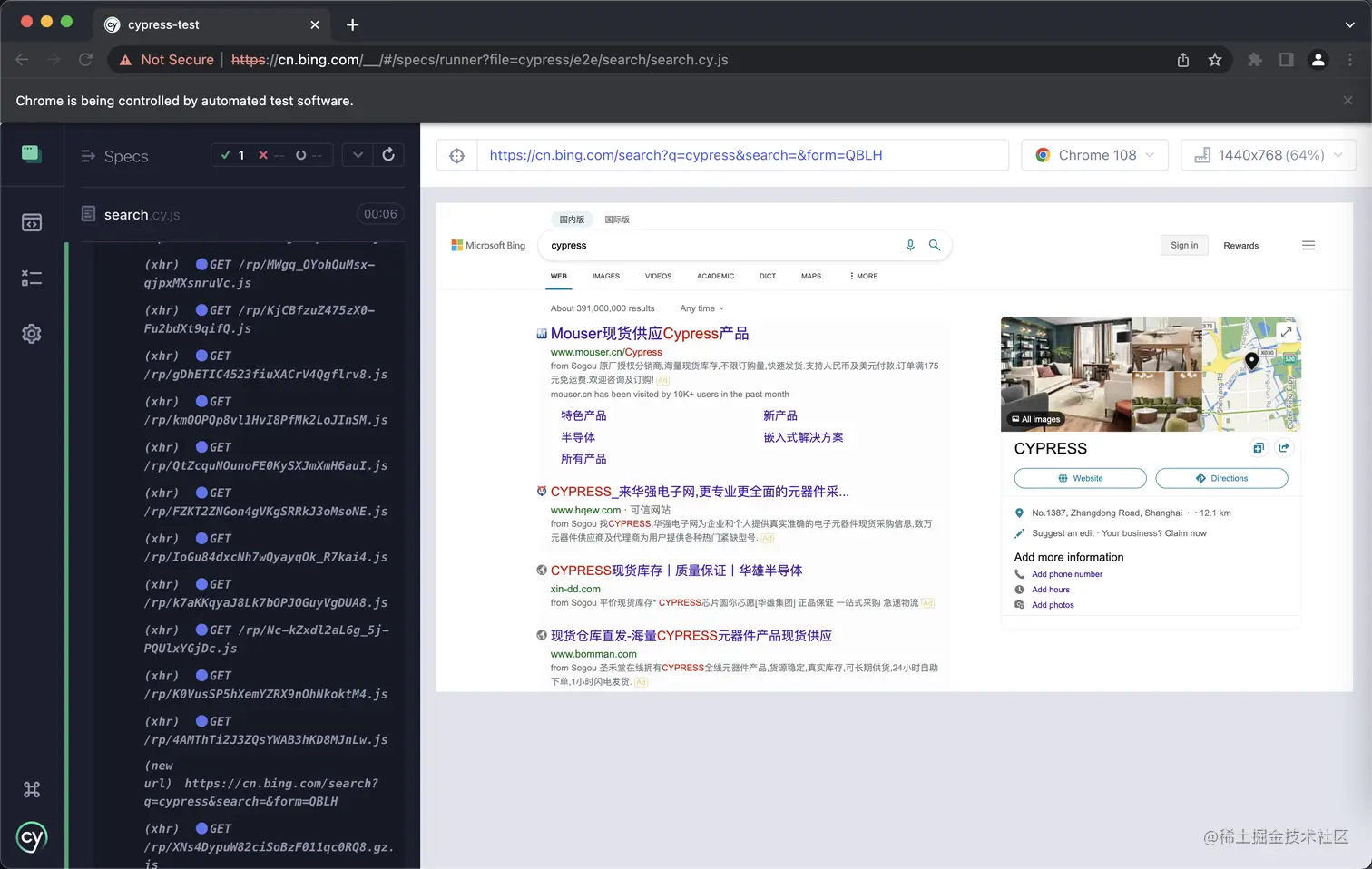Click Add hours link
This screenshot has width=1372, height=869.
point(1051,590)
